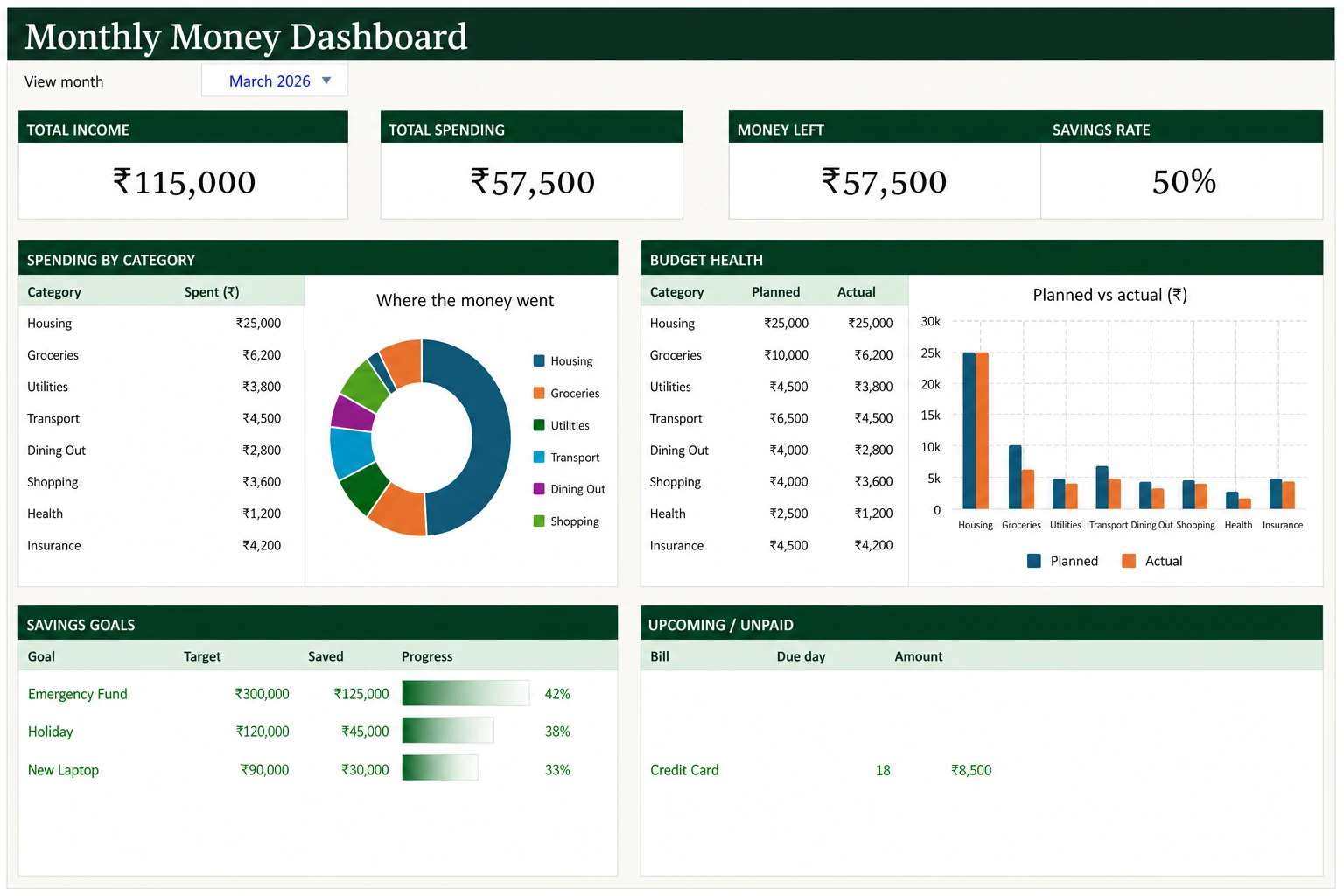Select Emergency Fund saved ₹125,000
Image resolution: width=1344 pixels, height=896 pixels.
(361, 694)
